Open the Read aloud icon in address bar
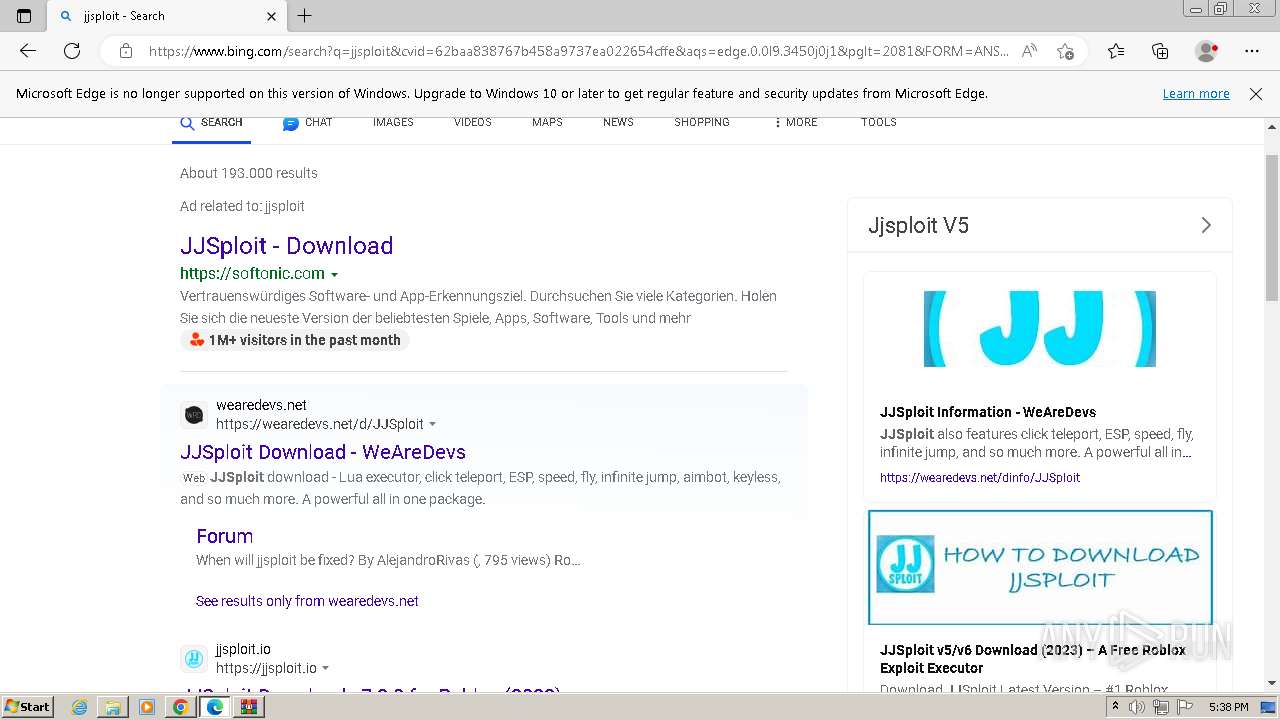Screen dimensions: 1280x720 pos(1029,51)
